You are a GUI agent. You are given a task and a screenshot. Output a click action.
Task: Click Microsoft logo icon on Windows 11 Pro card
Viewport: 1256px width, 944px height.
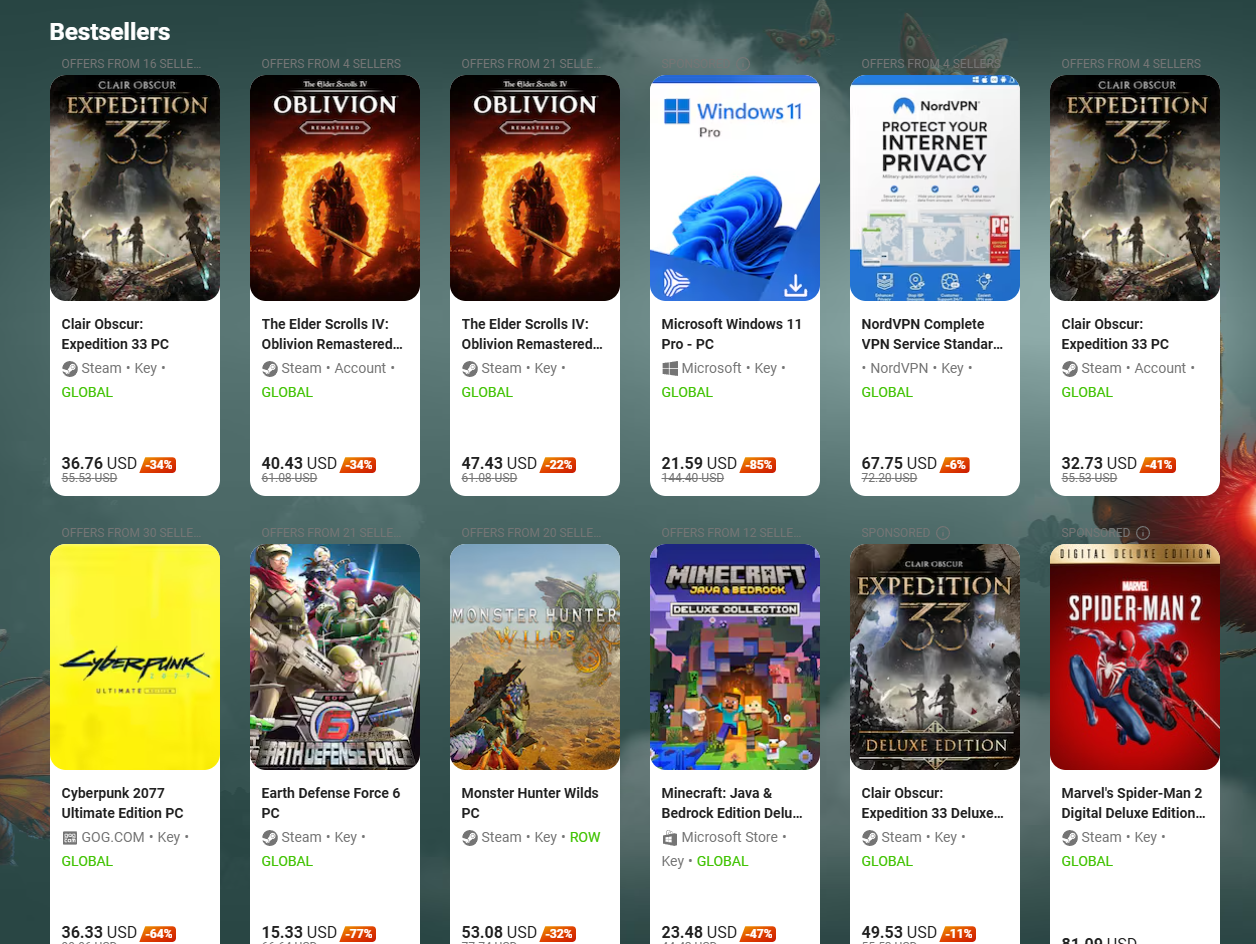(669, 368)
